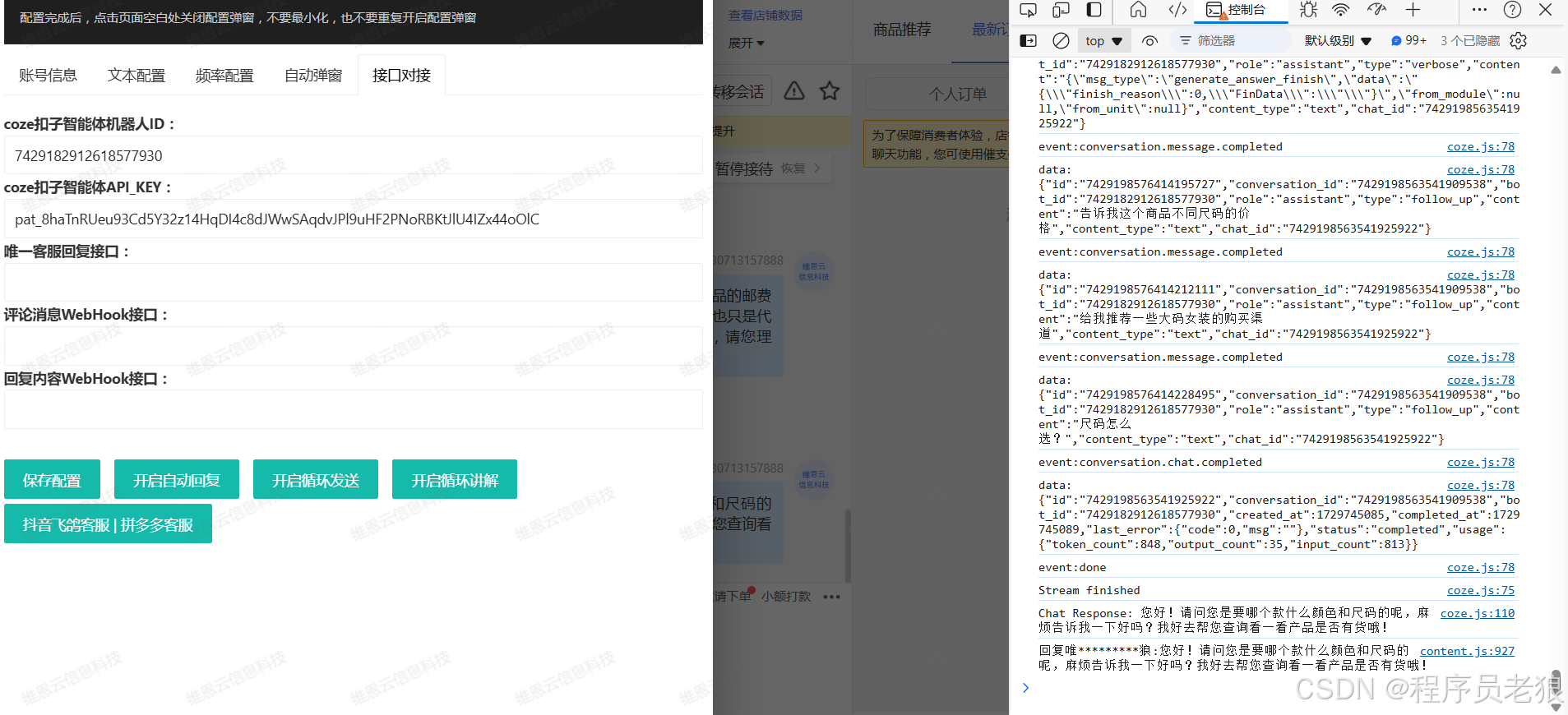The image size is (1568, 715).
Task: Expand the console prompt chevron
Action: pyautogui.click(x=1025, y=688)
